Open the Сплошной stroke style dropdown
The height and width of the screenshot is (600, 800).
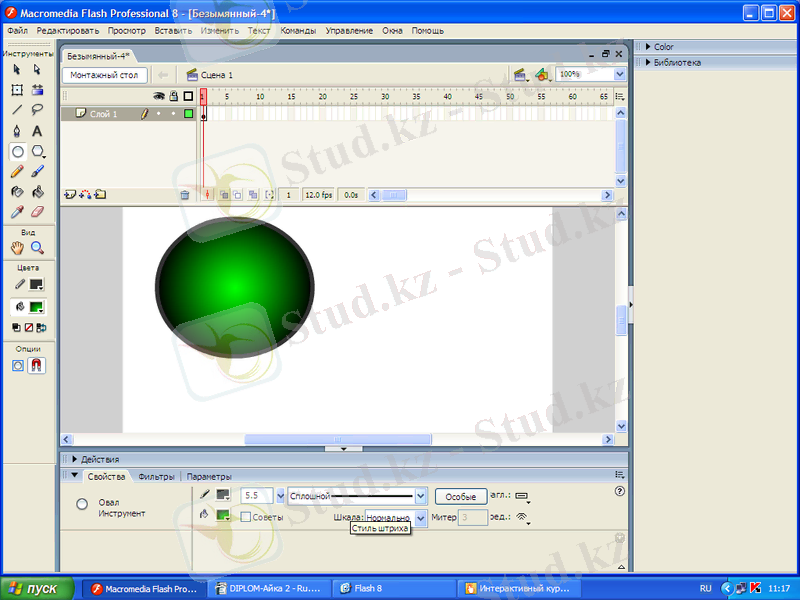pos(421,495)
